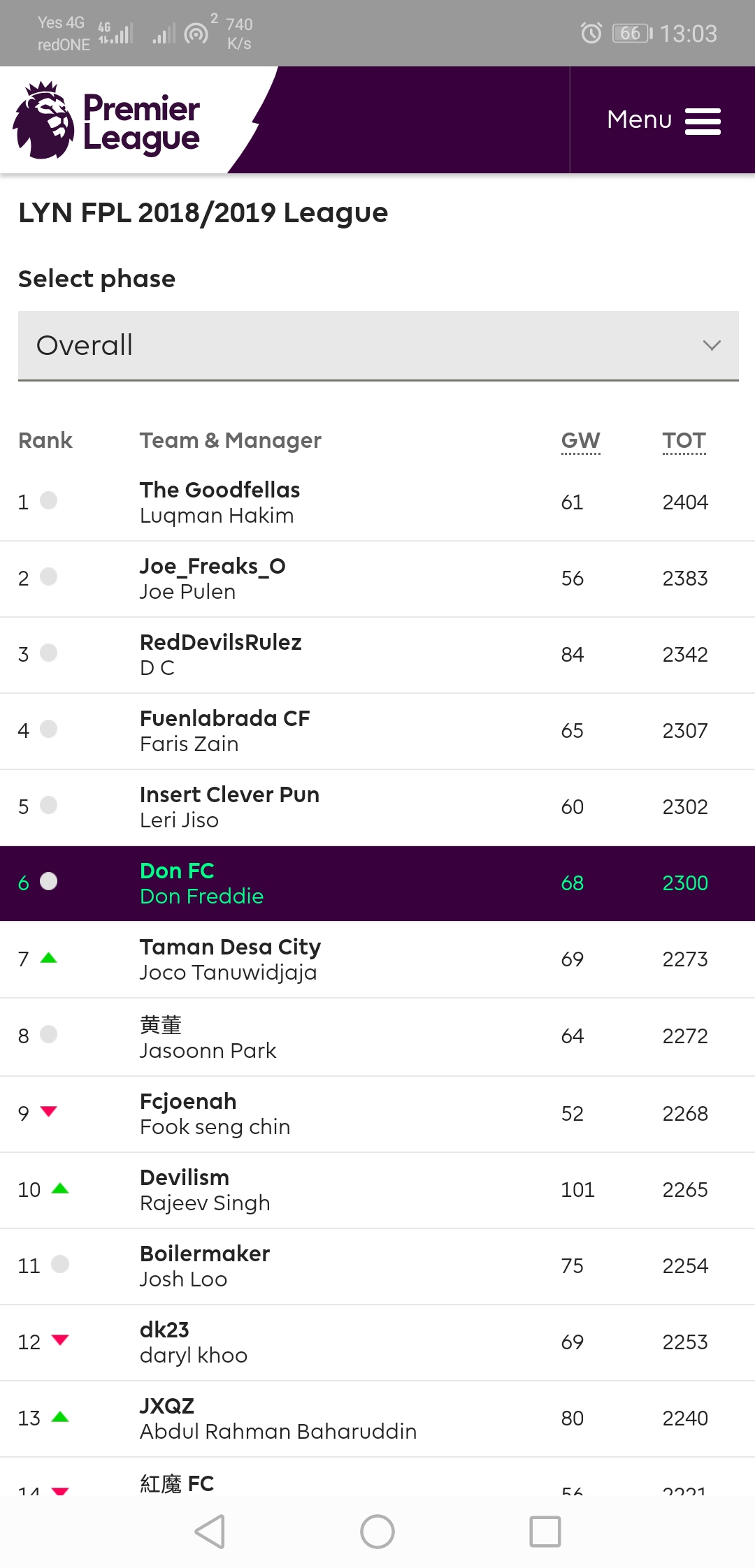This screenshot has height=1568, width=755.
Task: Tap the Android back triangle icon
Action: point(209,1532)
